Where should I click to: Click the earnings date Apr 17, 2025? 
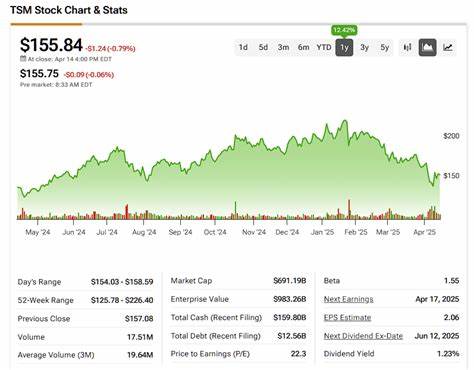(437, 299)
